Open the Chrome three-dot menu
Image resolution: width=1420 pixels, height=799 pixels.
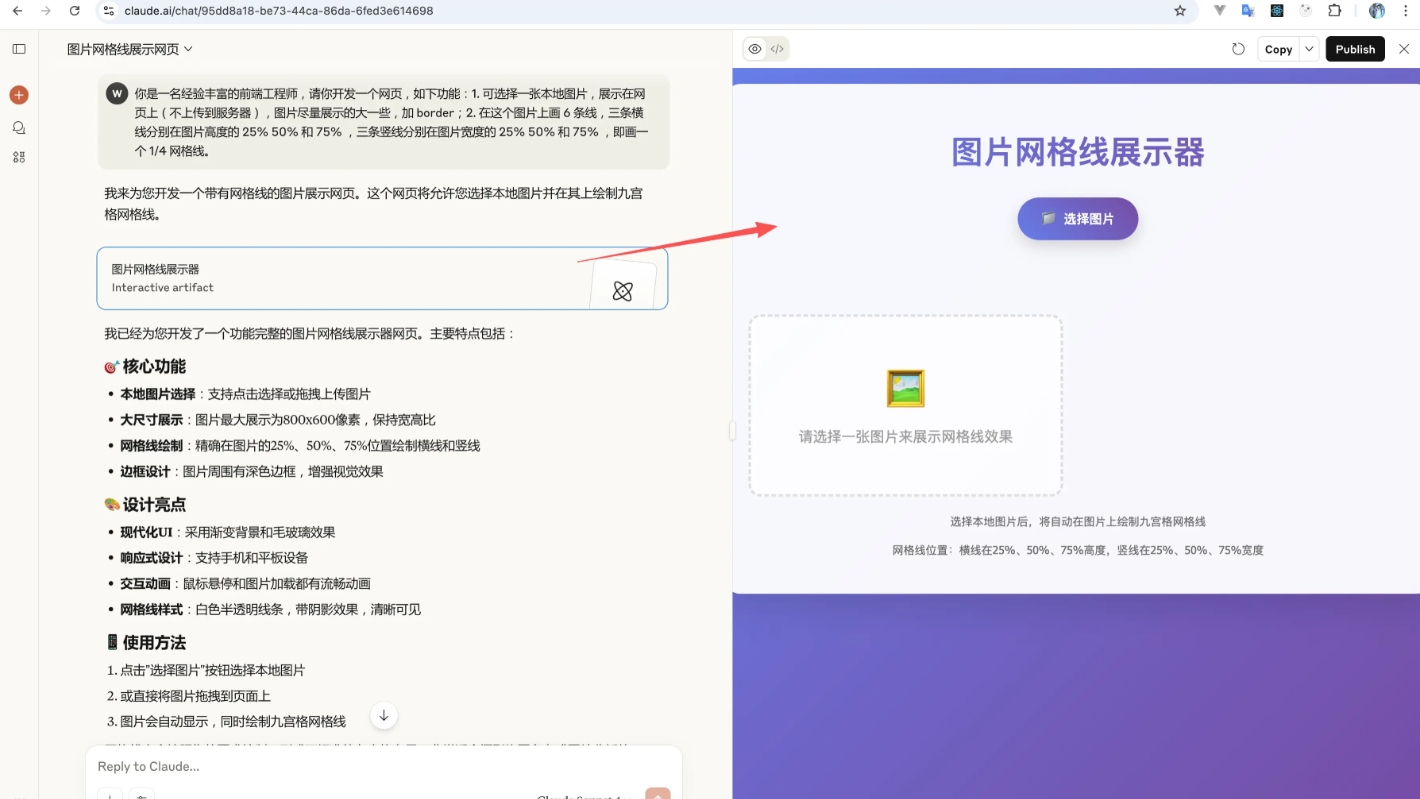(x=1406, y=11)
